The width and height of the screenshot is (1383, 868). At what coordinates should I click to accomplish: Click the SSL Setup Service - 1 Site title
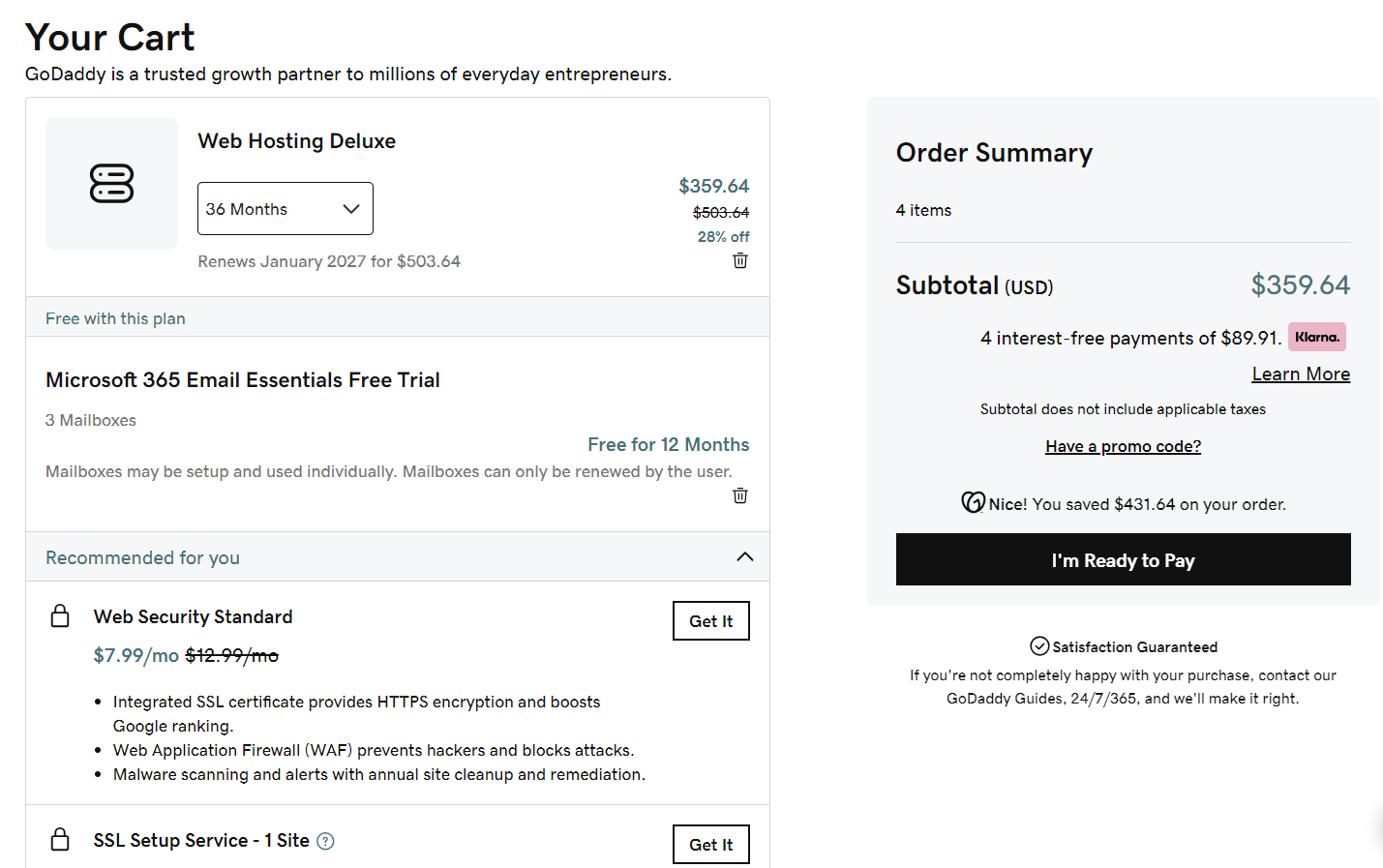click(201, 840)
